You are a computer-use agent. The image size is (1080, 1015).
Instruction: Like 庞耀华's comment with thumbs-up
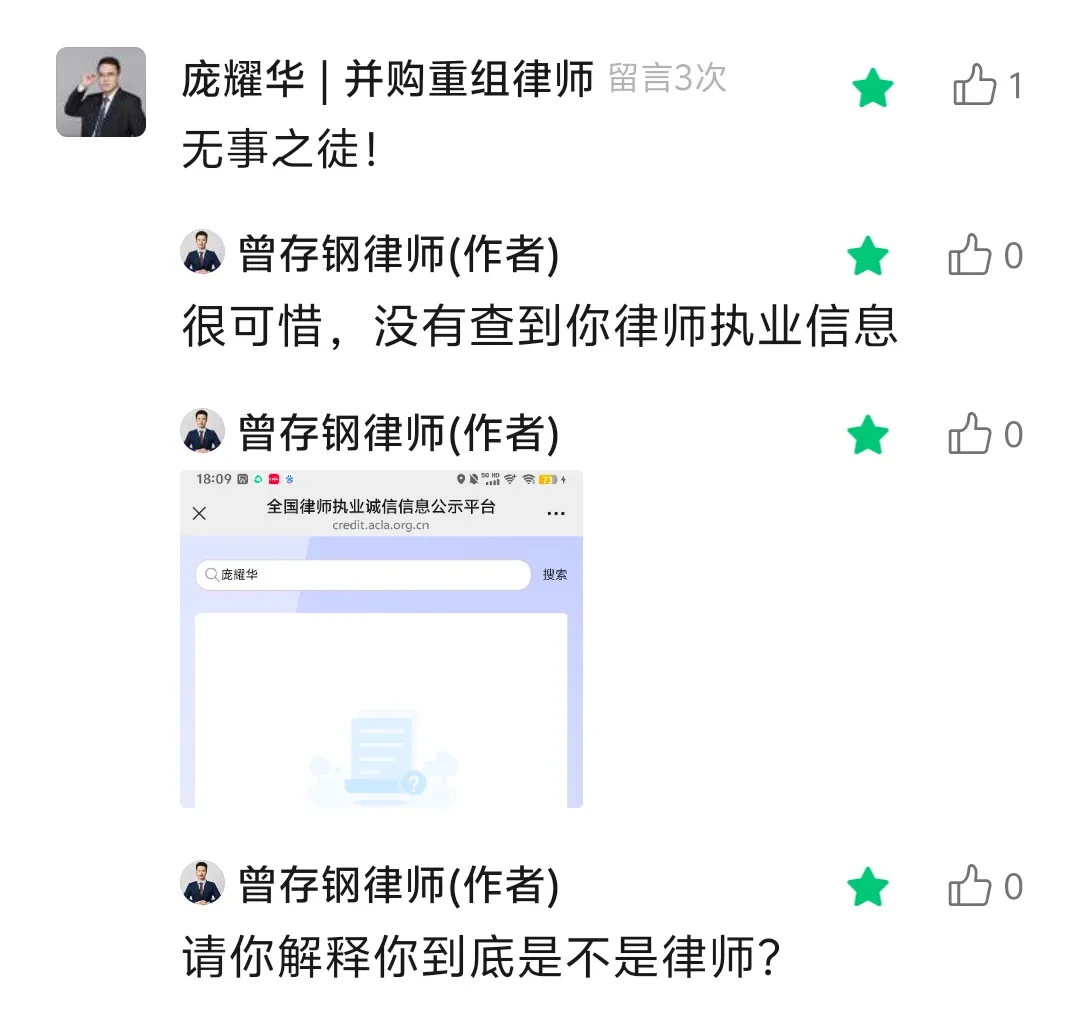click(974, 85)
